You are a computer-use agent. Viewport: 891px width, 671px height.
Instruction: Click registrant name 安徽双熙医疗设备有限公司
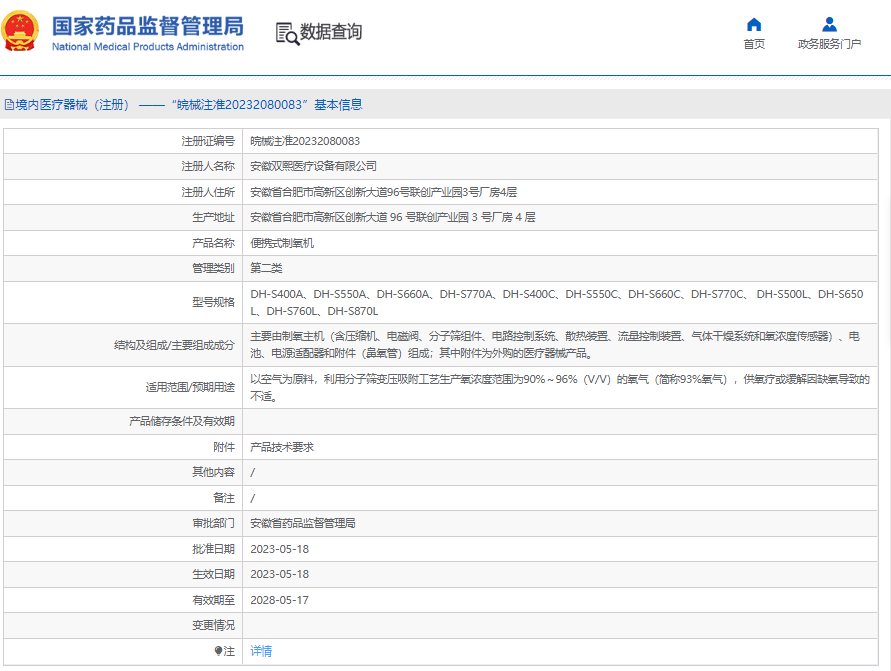tap(313, 166)
